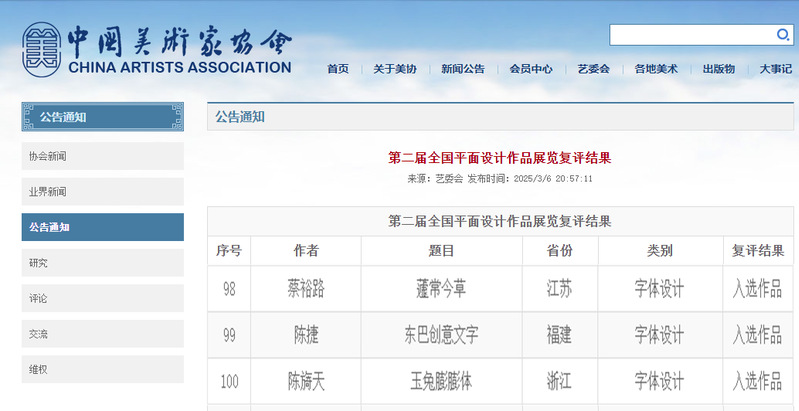The width and height of the screenshot is (799, 411).
Task: Open 业界新闻 from the sidebar
Action: click(x=102, y=192)
